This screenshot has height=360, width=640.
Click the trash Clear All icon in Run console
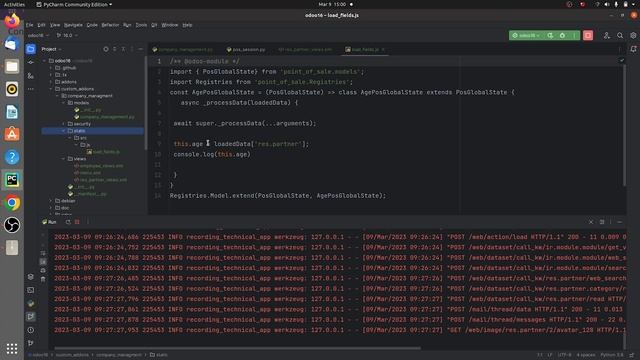(x=43, y=280)
